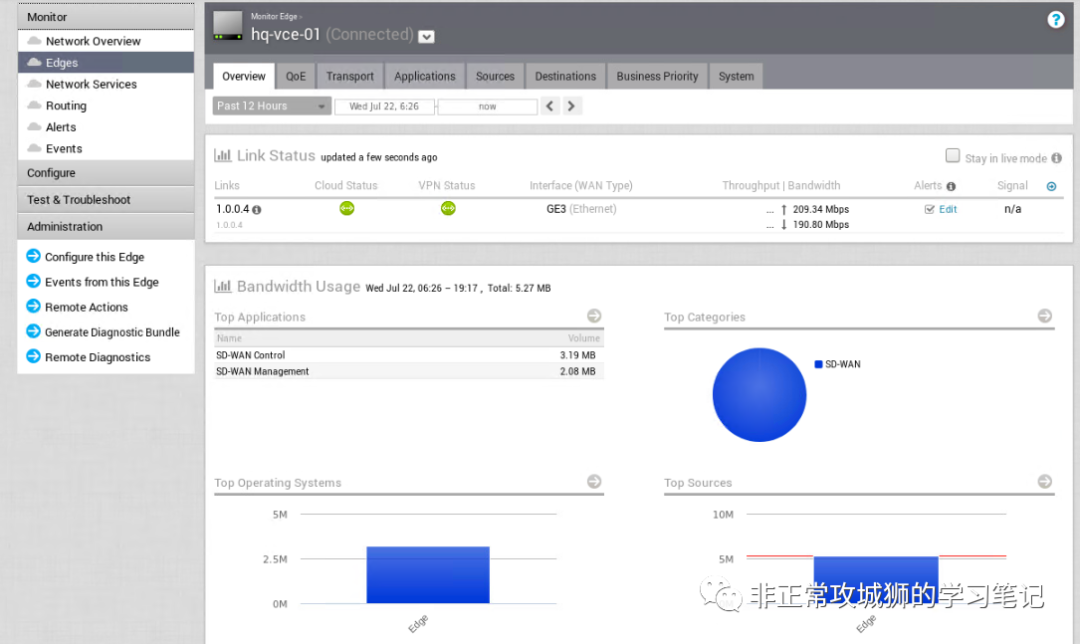Click the Link Status chart icon
Screen dimensions: 1080x644
222,156
